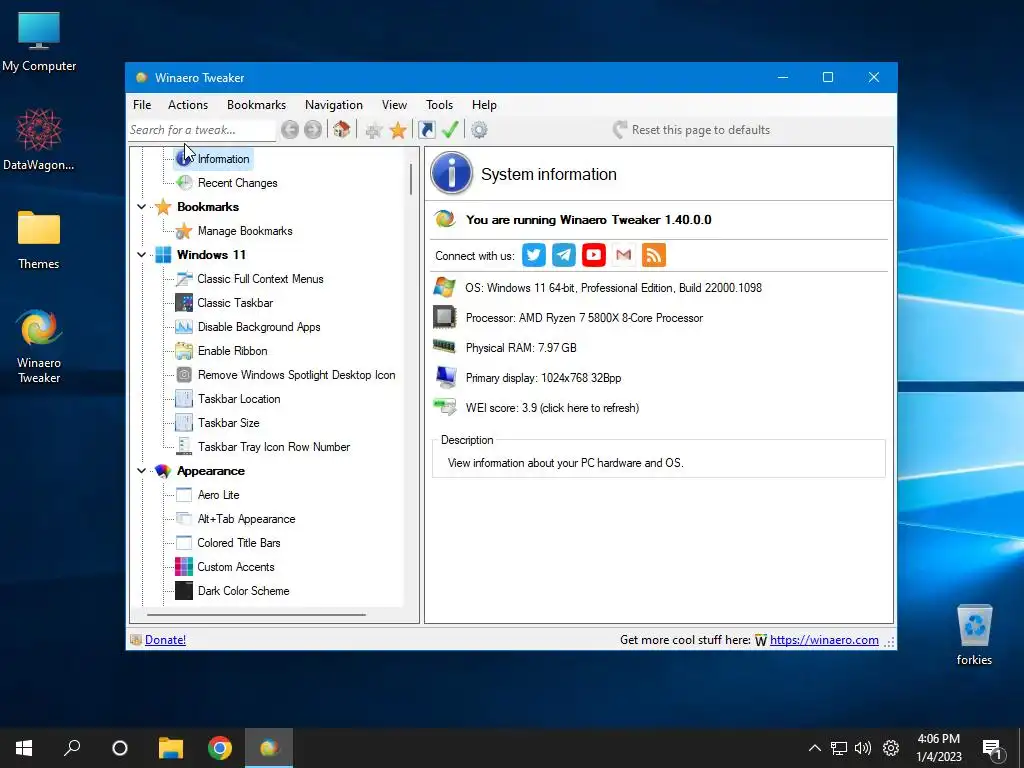
Task: Open the RSS feed icon
Action: point(654,255)
